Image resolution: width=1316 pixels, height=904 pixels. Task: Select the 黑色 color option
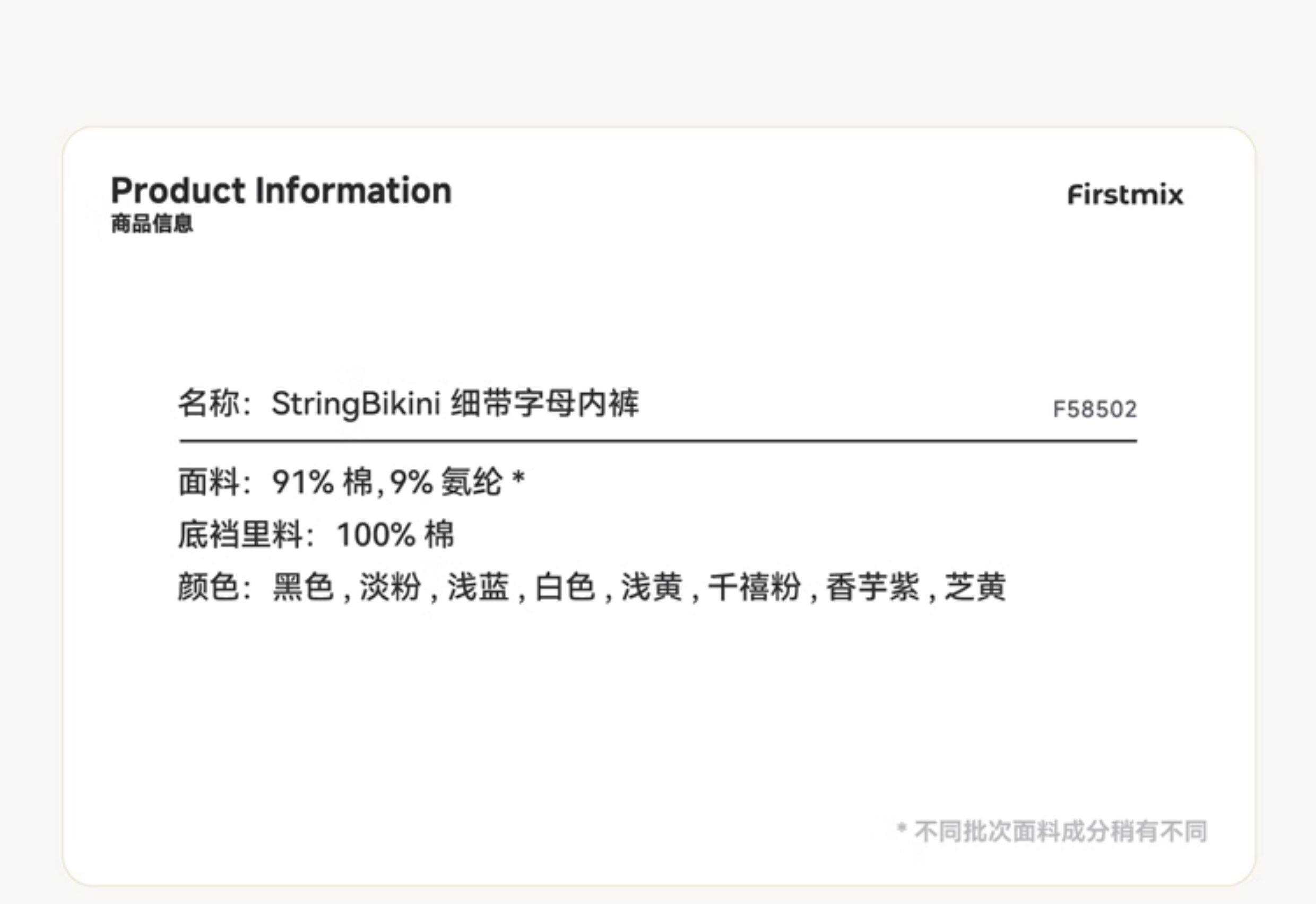pos(303,586)
